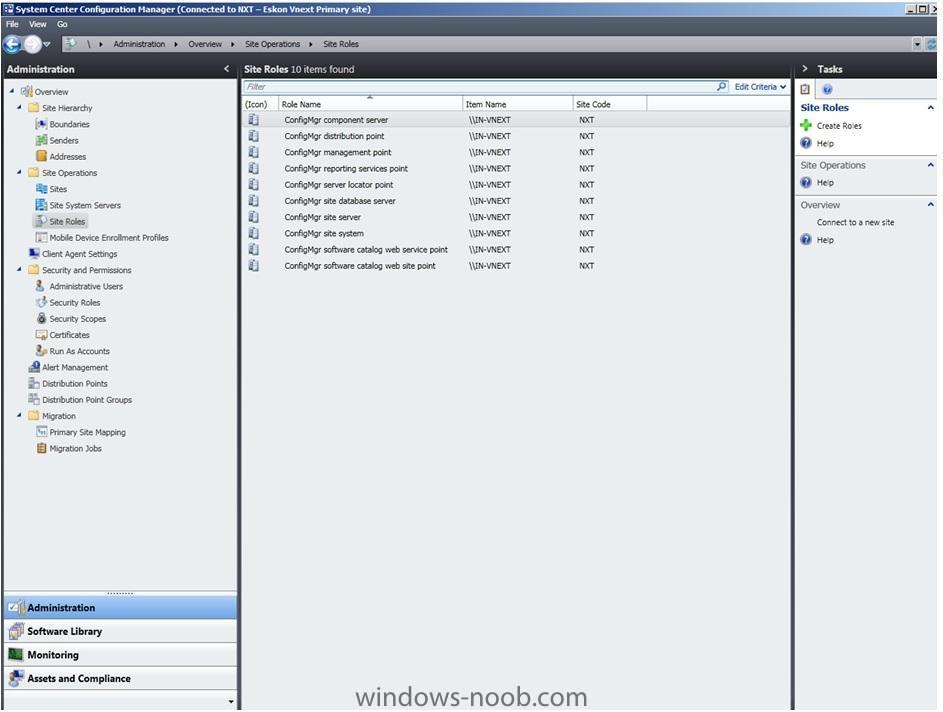Image resolution: width=943 pixels, height=712 pixels.
Task: Click Connect to a new site
Action: coord(855,222)
